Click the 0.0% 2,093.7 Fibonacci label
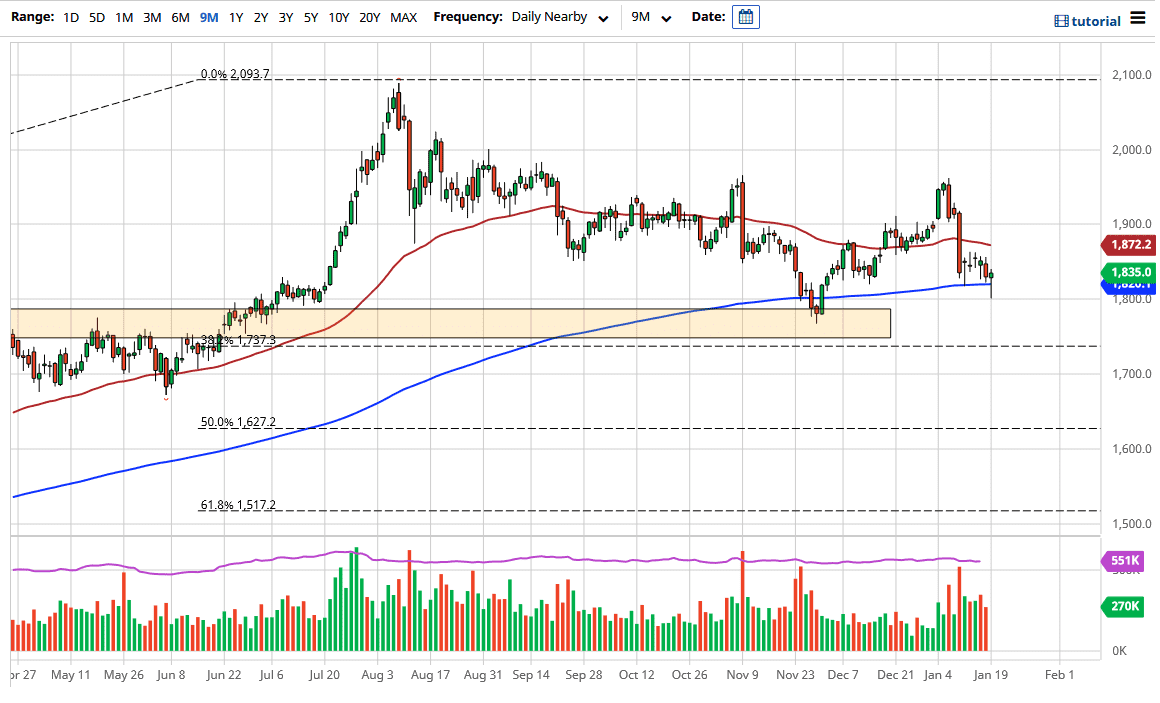This screenshot has width=1160, height=703. 233,73
